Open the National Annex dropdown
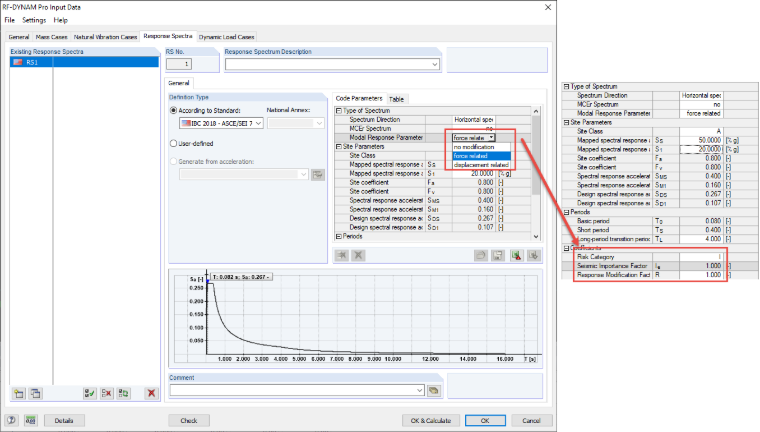 pos(296,123)
